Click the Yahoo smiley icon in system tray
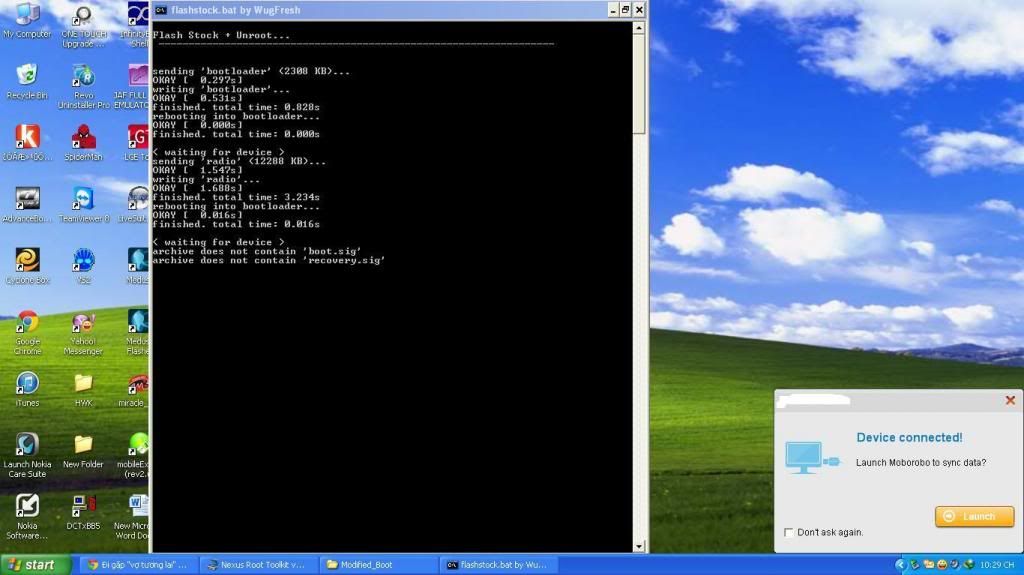1024x575 pixels. tap(942, 564)
